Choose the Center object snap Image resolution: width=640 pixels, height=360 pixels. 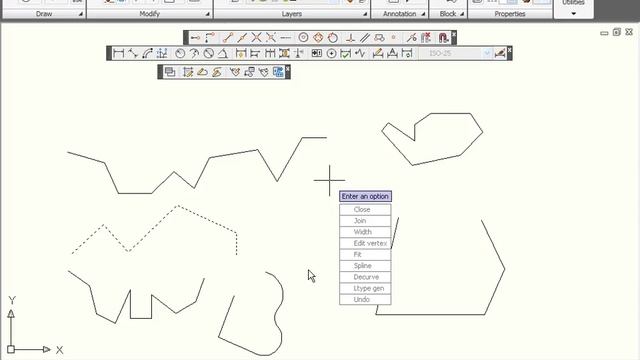(303, 38)
